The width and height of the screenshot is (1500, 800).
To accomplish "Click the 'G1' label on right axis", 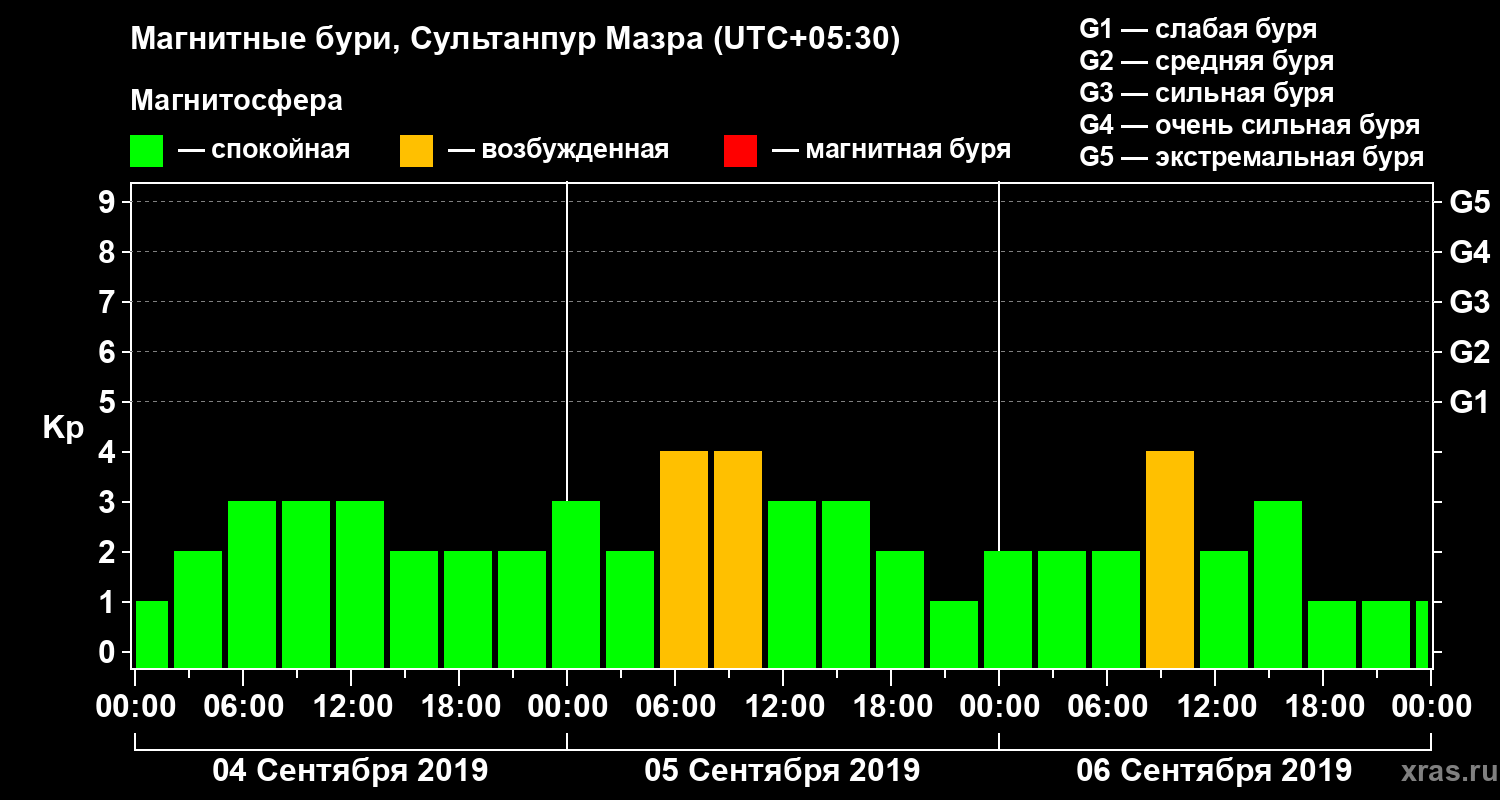I will click(1469, 402).
